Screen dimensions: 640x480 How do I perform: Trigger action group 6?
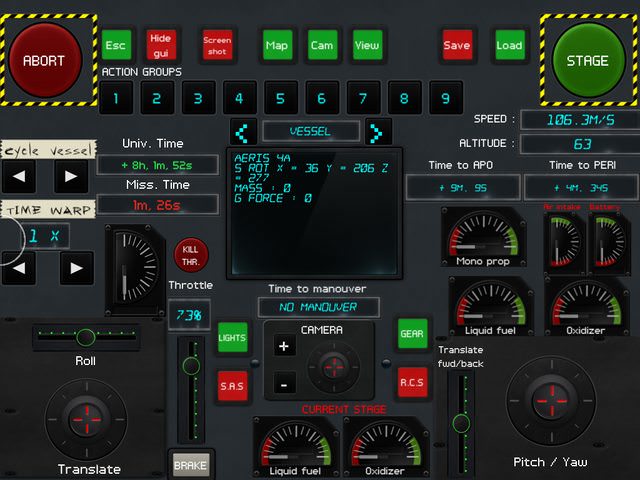click(x=322, y=98)
